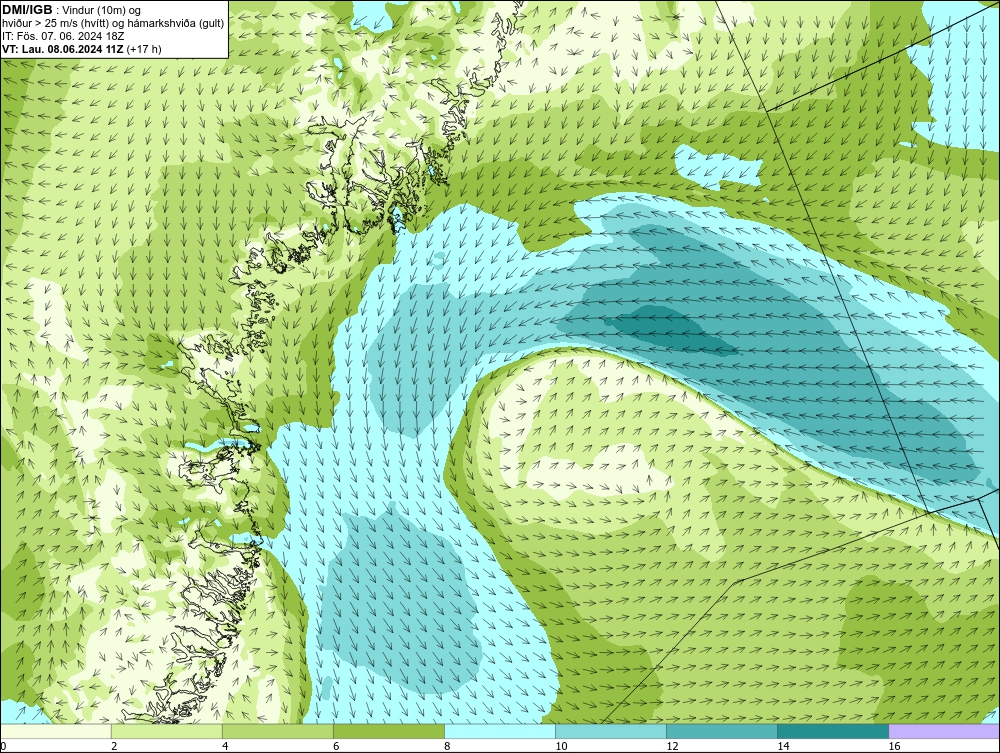The height and width of the screenshot is (753, 1000).
Task: Click legend scale label '12'
Action: click(672, 746)
